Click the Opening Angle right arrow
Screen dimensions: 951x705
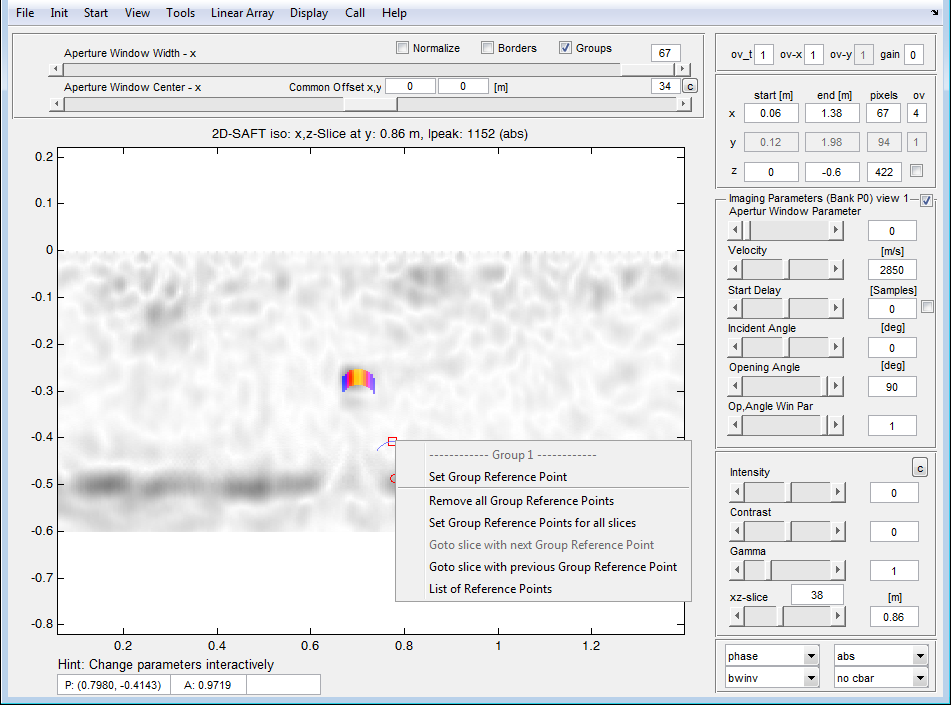(x=836, y=386)
